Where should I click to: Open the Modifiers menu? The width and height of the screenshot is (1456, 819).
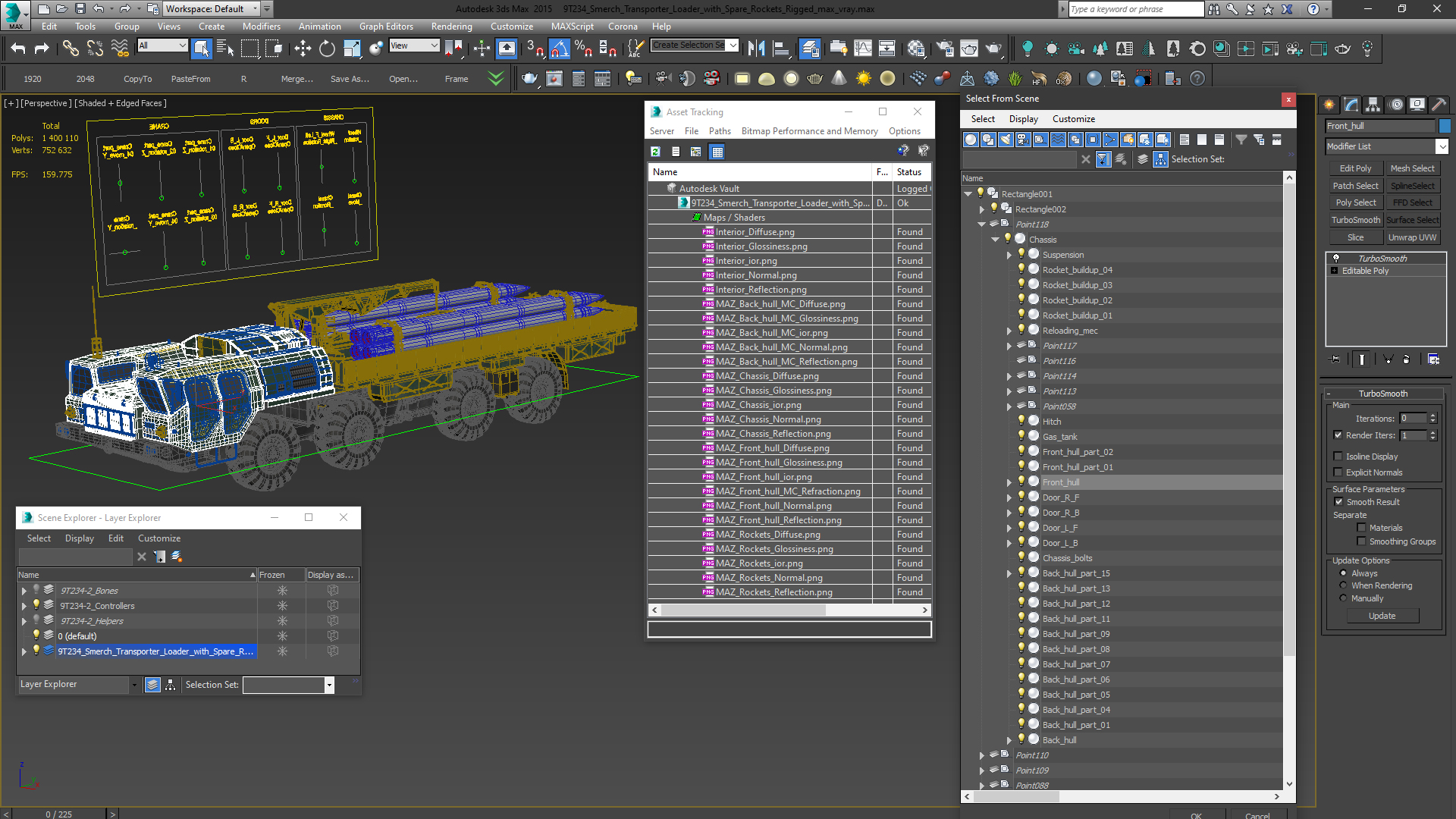(262, 27)
